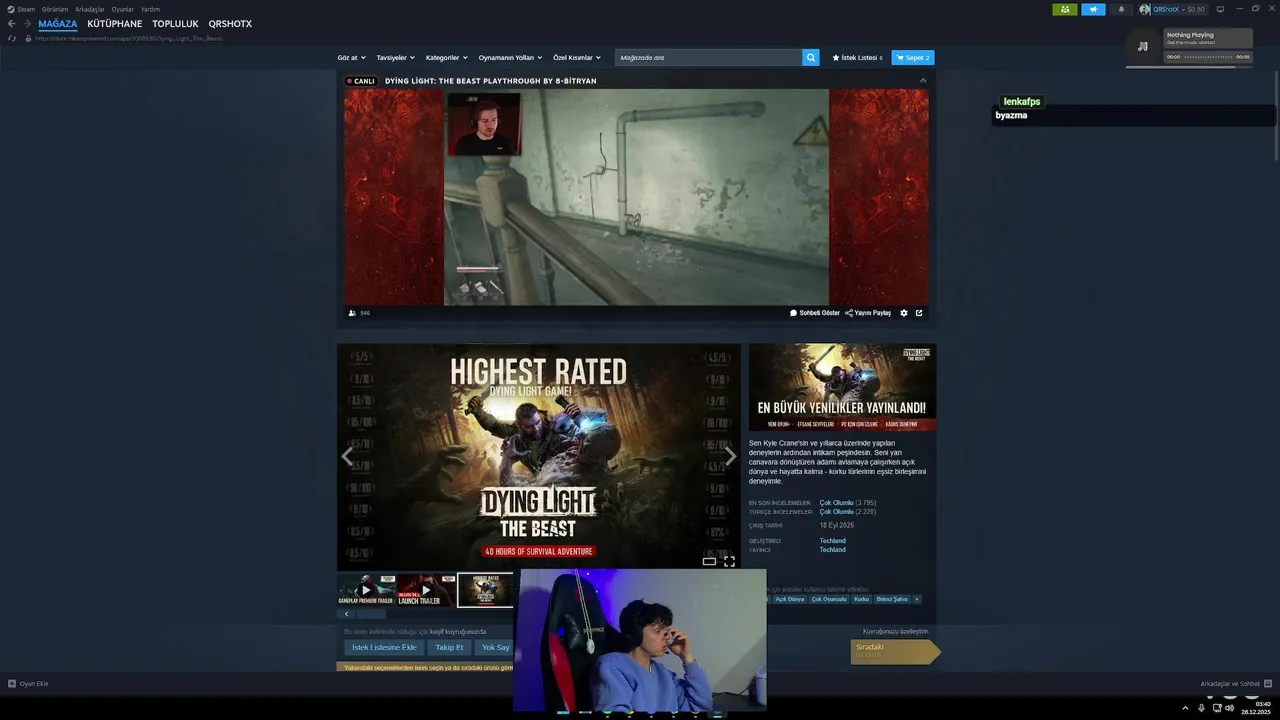This screenshot has width=1280, height=720.
Task: Click the search magnifier button
Action: click(810, 57)
